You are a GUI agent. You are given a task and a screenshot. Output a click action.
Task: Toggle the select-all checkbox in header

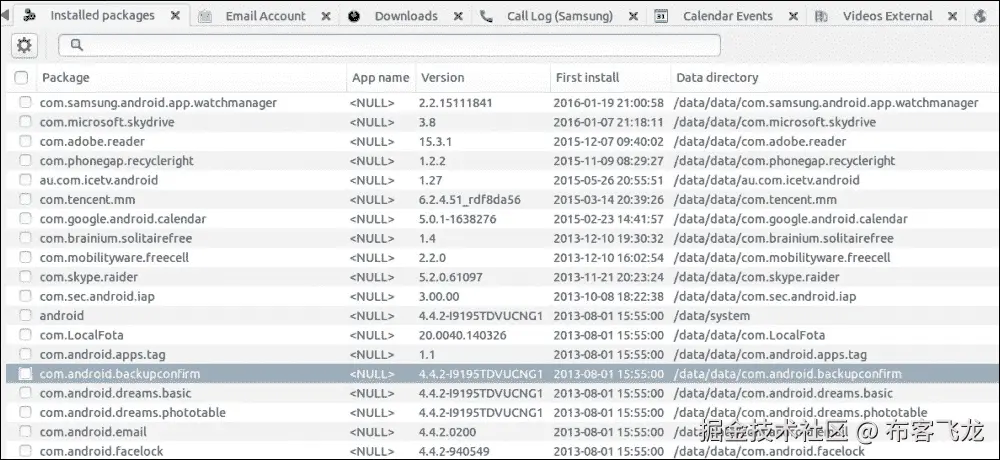coord(22,78)
